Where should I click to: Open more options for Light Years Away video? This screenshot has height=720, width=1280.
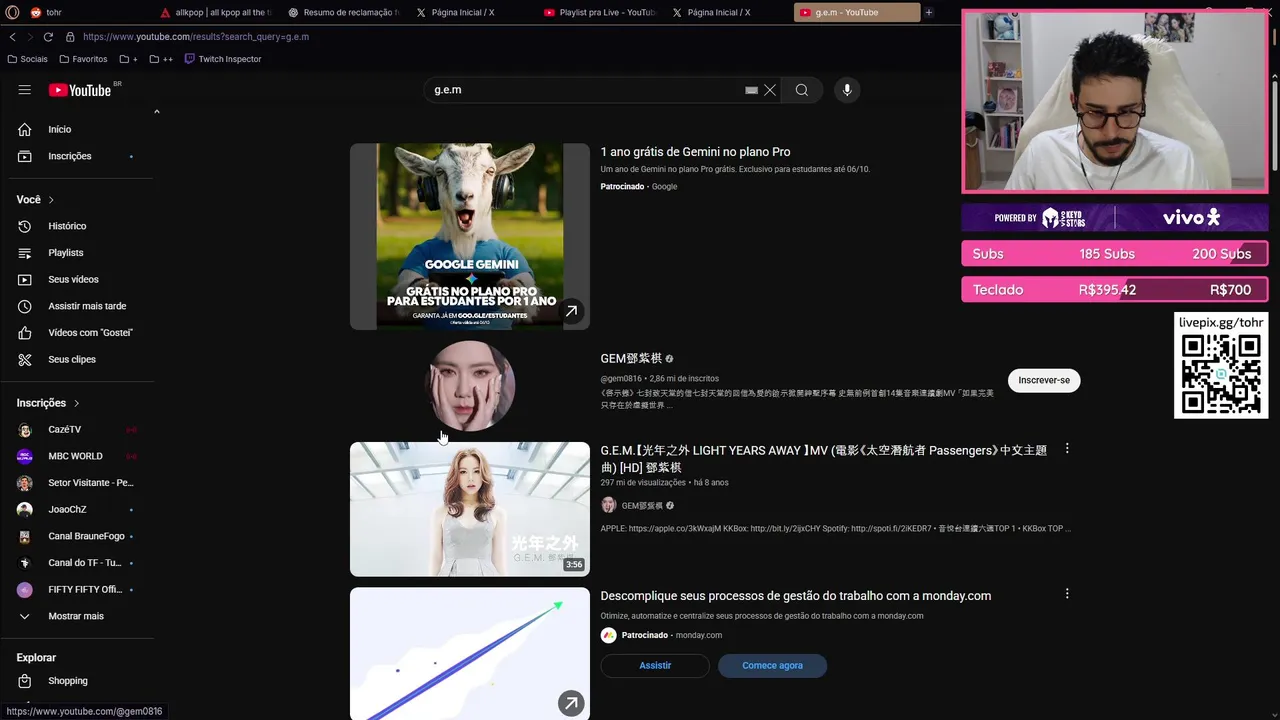(1067, 449)
